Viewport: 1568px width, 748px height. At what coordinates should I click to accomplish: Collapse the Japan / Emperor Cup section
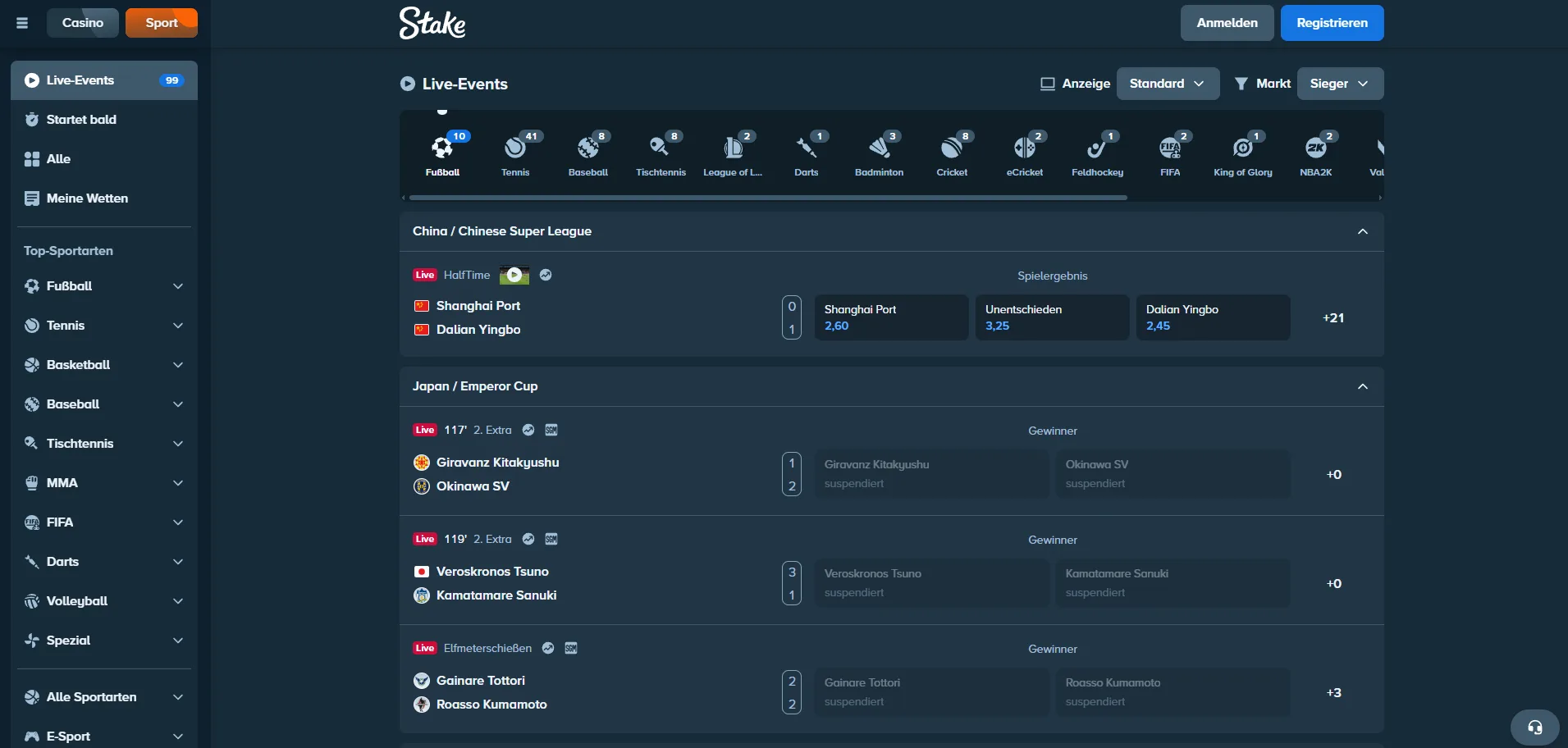pyautogui.click(x=1363, y=386)
